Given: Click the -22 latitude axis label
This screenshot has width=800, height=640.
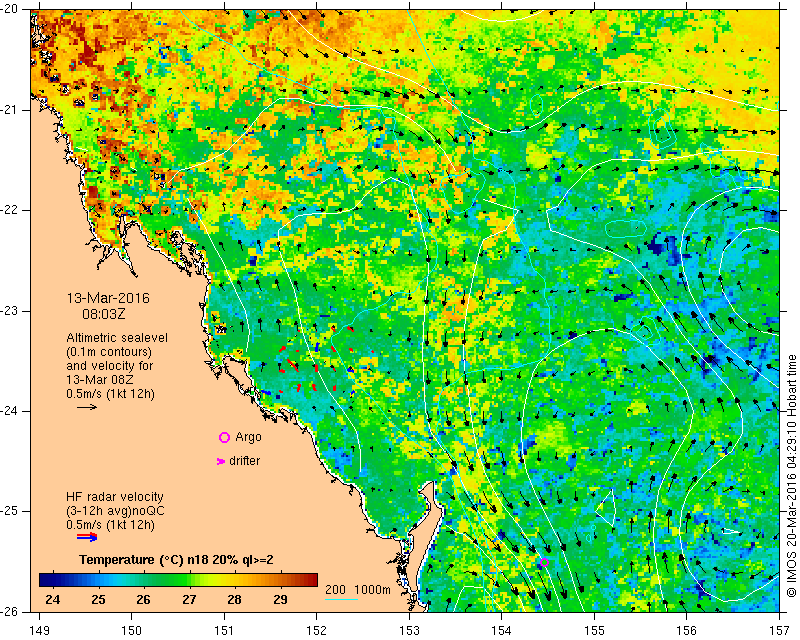Looking at the screenshot, I should tap(11, 210).
